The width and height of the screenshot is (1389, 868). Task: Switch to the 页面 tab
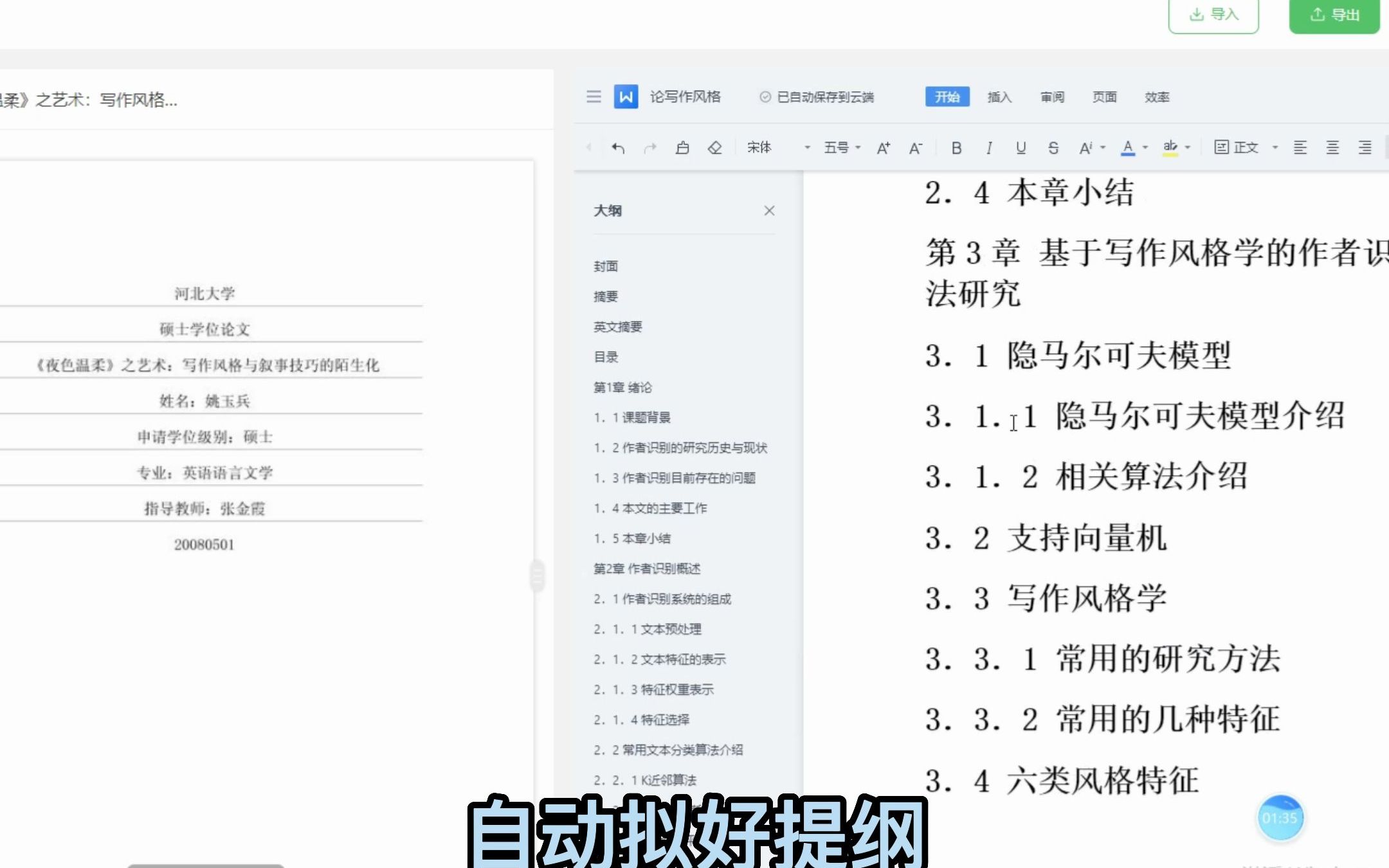coord(1104,97)
